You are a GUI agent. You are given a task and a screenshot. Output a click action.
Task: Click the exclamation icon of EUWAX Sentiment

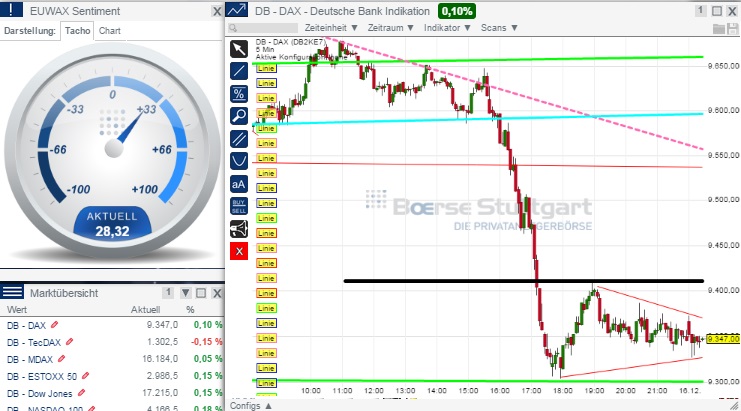[x=11, y=10]
